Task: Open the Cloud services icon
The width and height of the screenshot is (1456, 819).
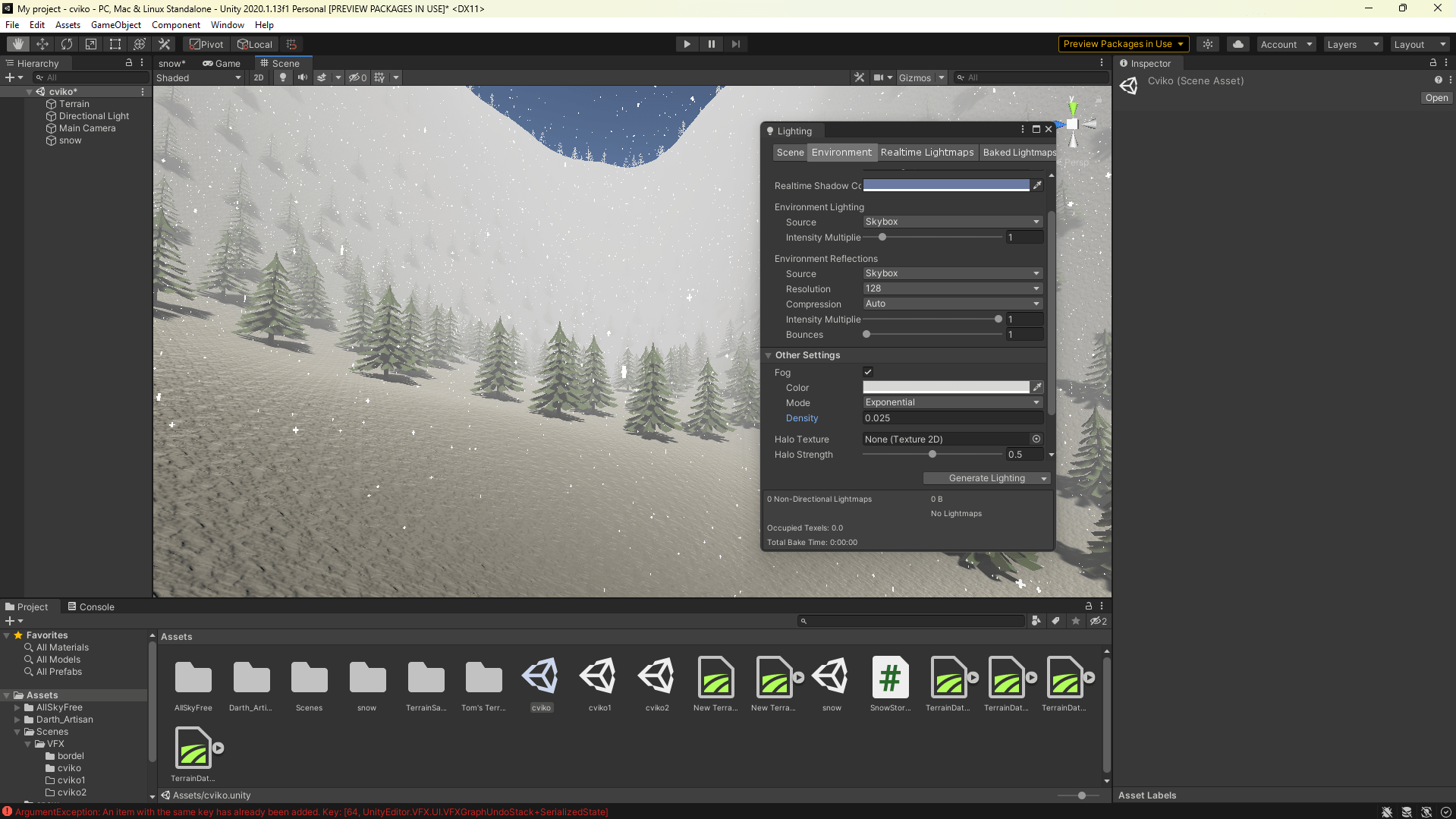Action: click(x=1238, y=44)
